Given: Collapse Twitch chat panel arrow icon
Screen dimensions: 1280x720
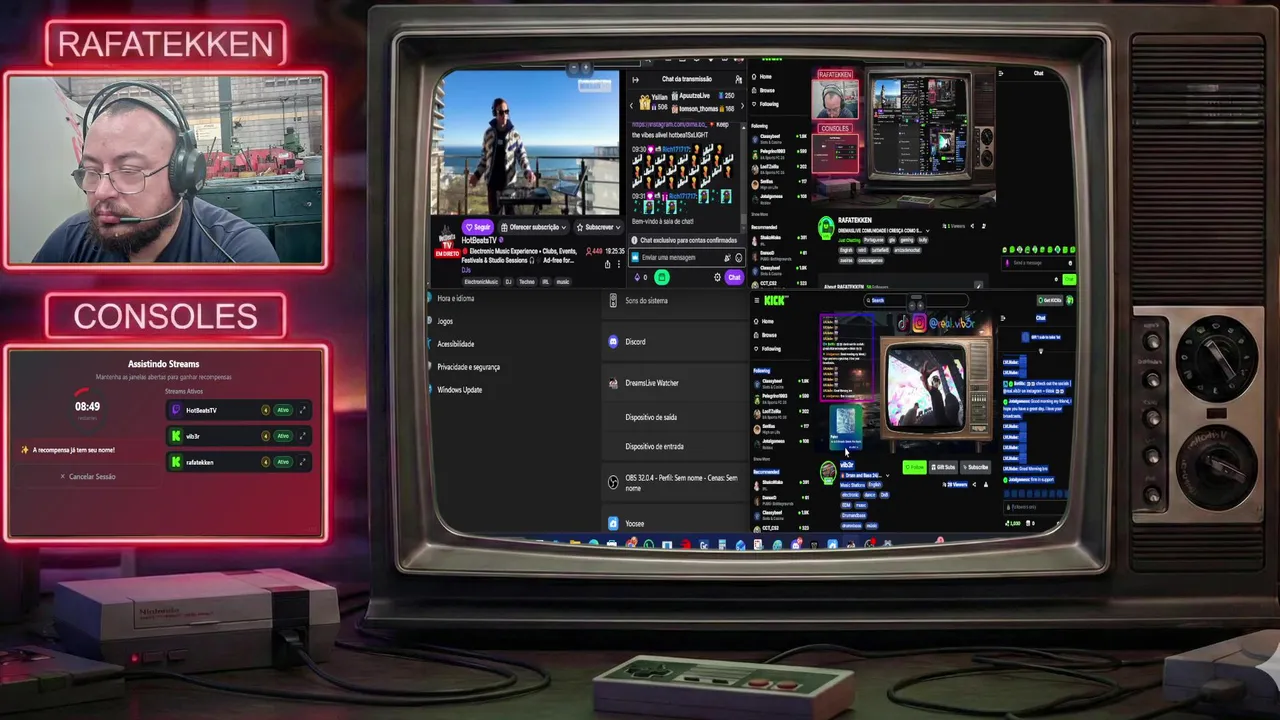Looking at the screenshot, I should point(635,80).
